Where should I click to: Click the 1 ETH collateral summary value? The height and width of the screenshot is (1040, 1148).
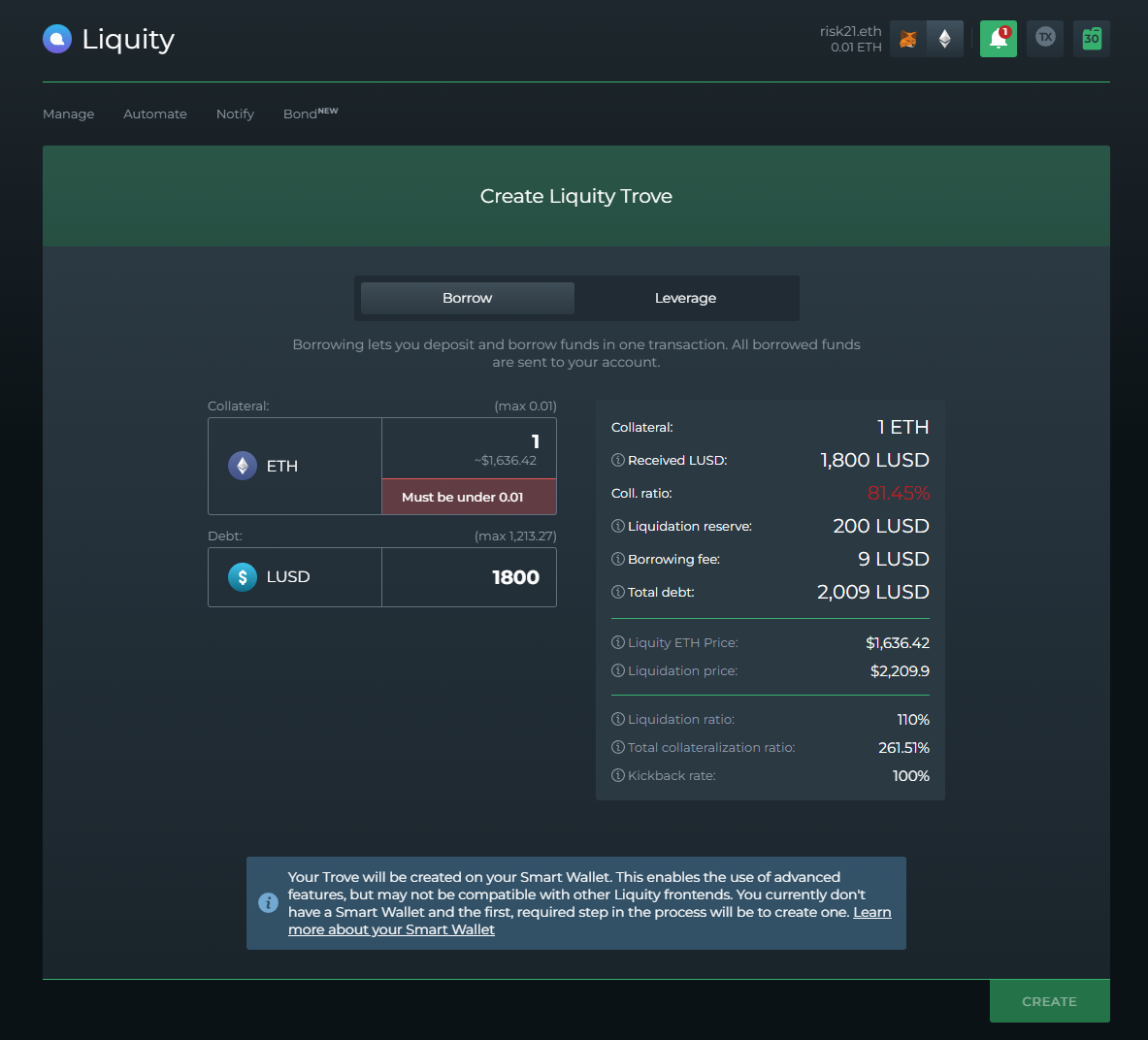click(902, 427)
